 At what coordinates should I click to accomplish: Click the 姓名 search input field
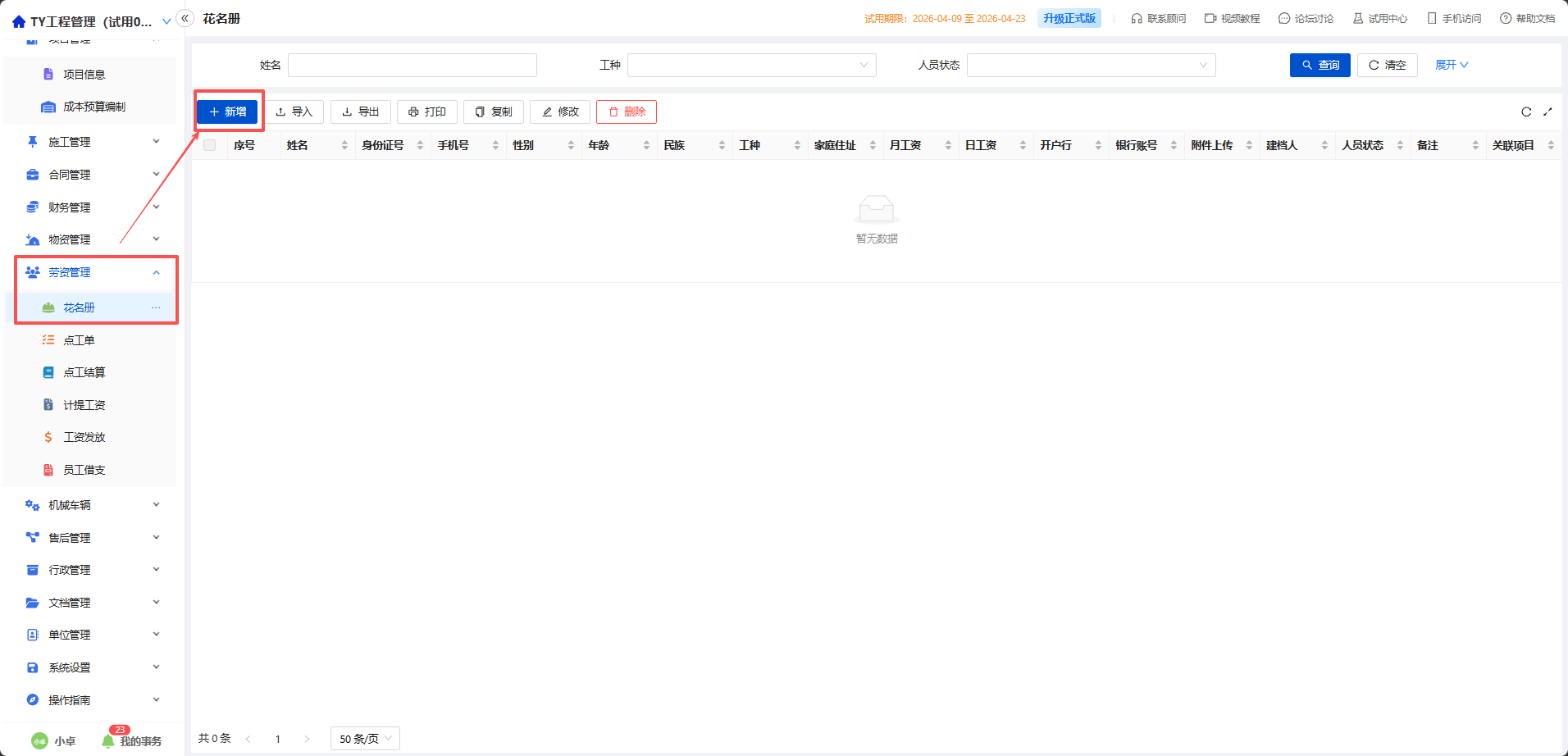point(413,65)
